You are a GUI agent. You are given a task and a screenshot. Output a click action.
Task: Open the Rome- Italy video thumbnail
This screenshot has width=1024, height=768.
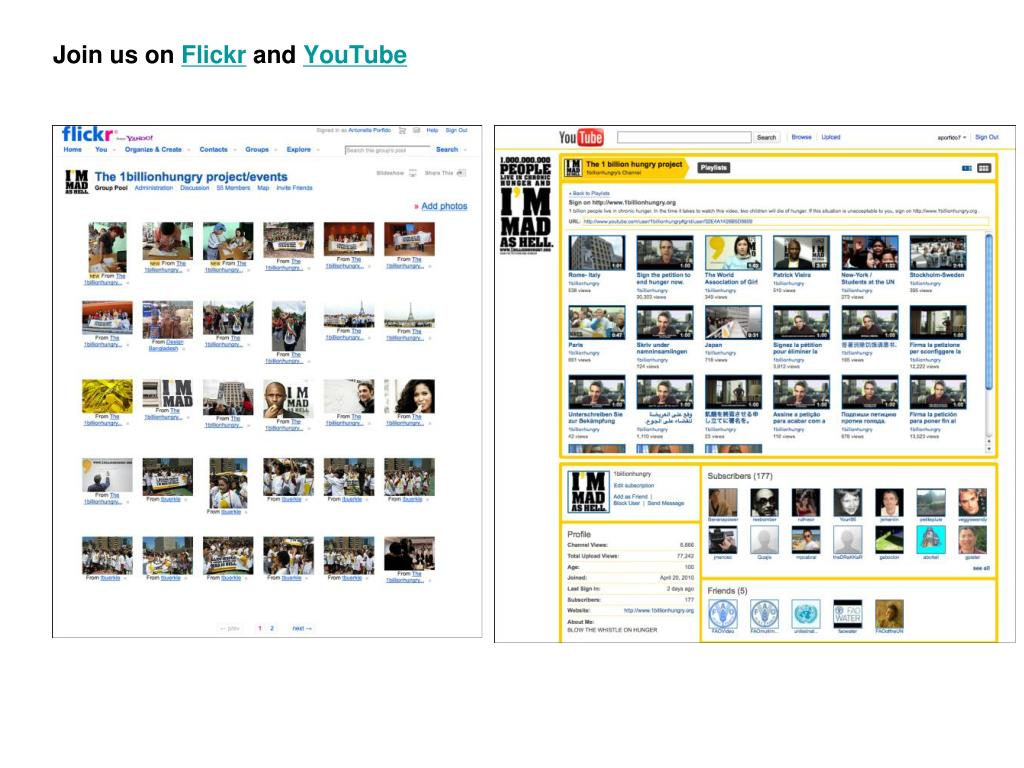click(x=596, y=253)
